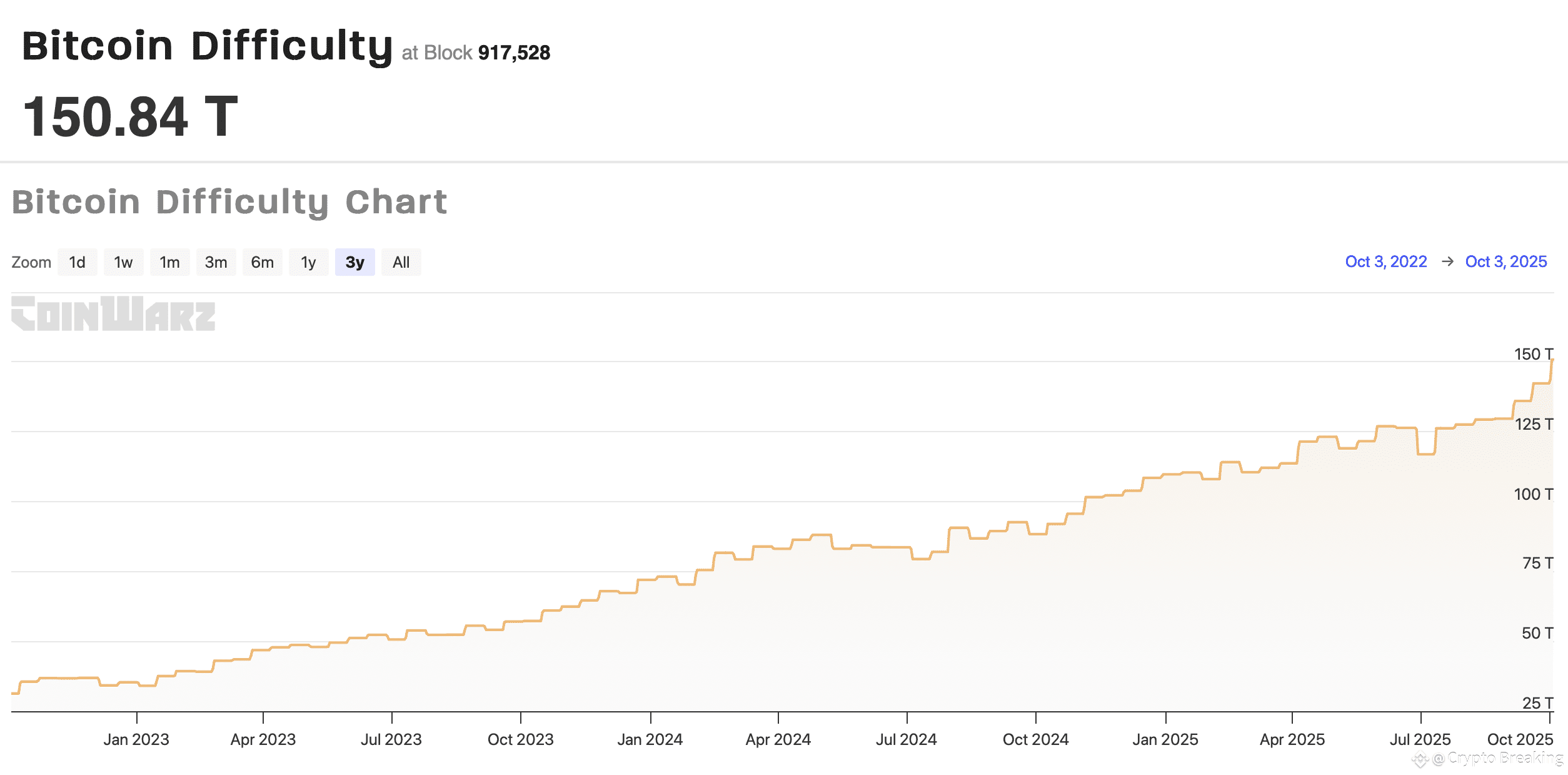Choose the 1m zoom range
The height and width of the screenshot is (775, 1568).
click(169, 262)
